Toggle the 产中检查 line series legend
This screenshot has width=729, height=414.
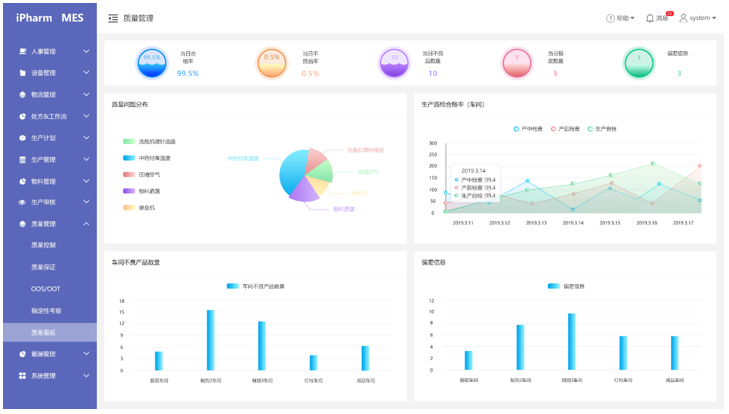click(x=528, y=129)
